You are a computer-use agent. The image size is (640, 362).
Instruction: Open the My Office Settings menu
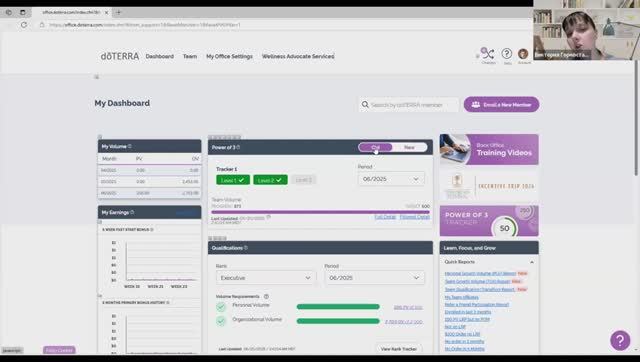click(x=229, y=56)
